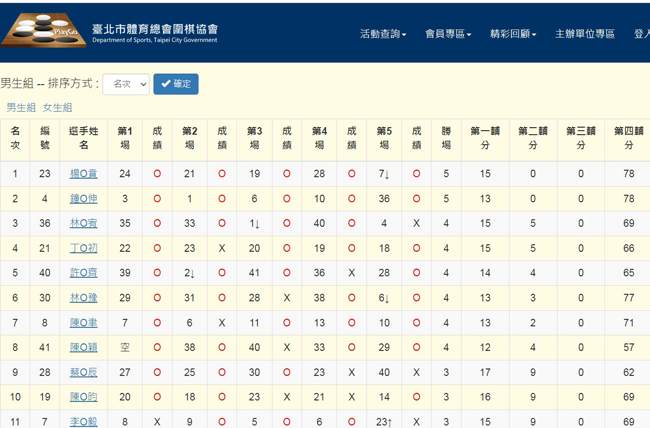The height and width of the screenshot is (428, 650).
Task: Switch to the 女生組 group
Action: coord(57,107)
